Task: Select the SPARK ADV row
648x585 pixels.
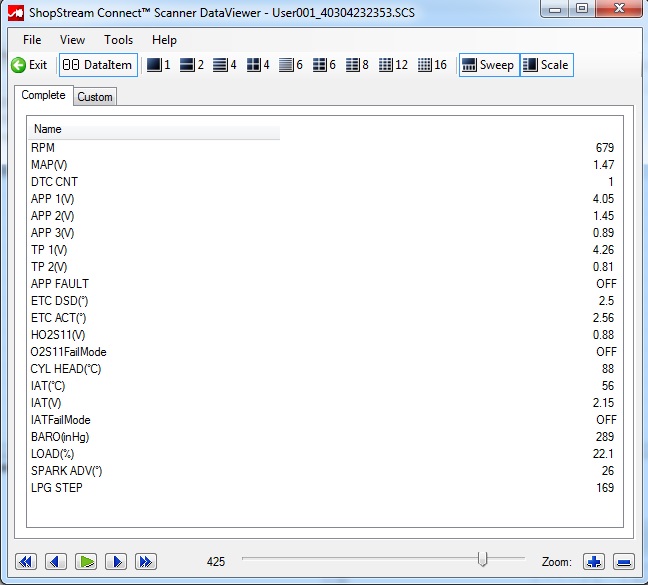Action: click(x=324, y=471)
